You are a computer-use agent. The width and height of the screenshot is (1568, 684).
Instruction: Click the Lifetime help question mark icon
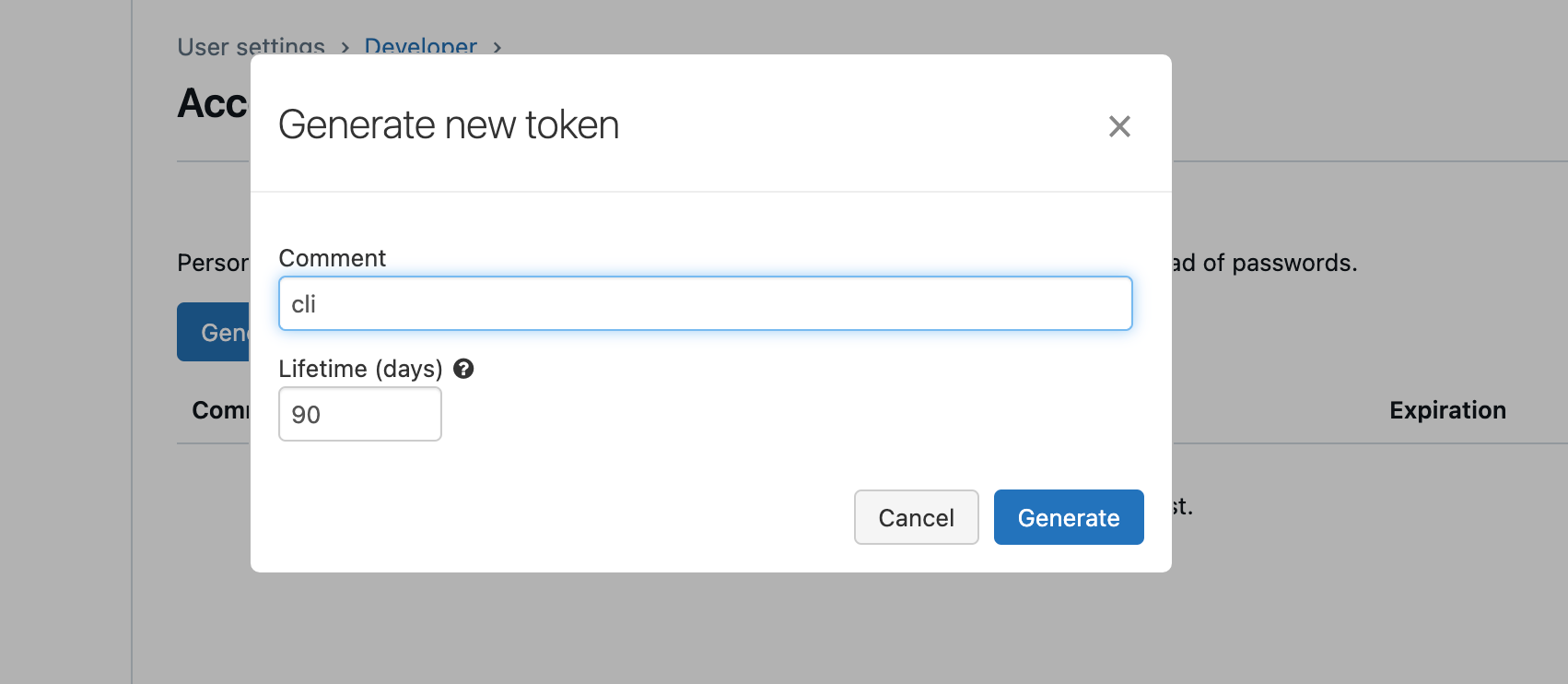[463, 369]
